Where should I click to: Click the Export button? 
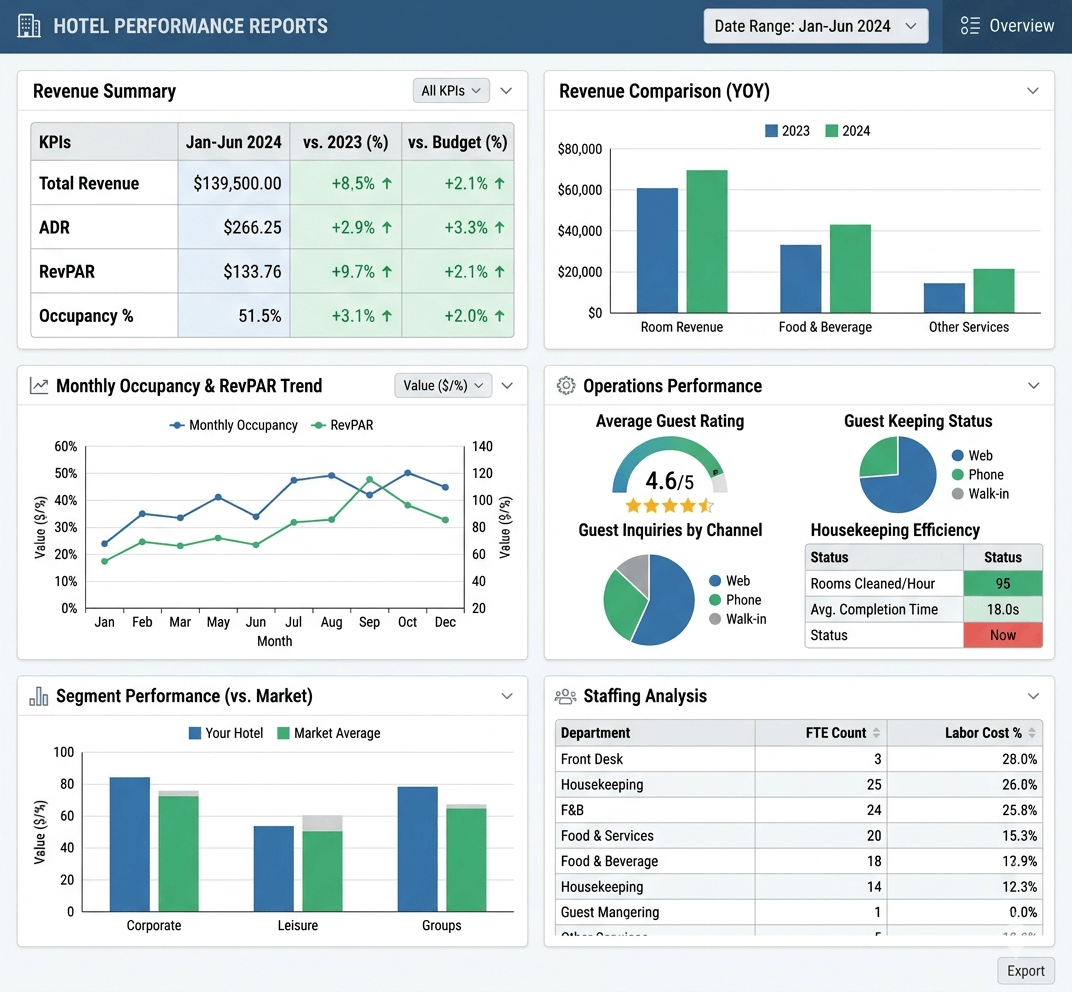[x=1026, y=971]
